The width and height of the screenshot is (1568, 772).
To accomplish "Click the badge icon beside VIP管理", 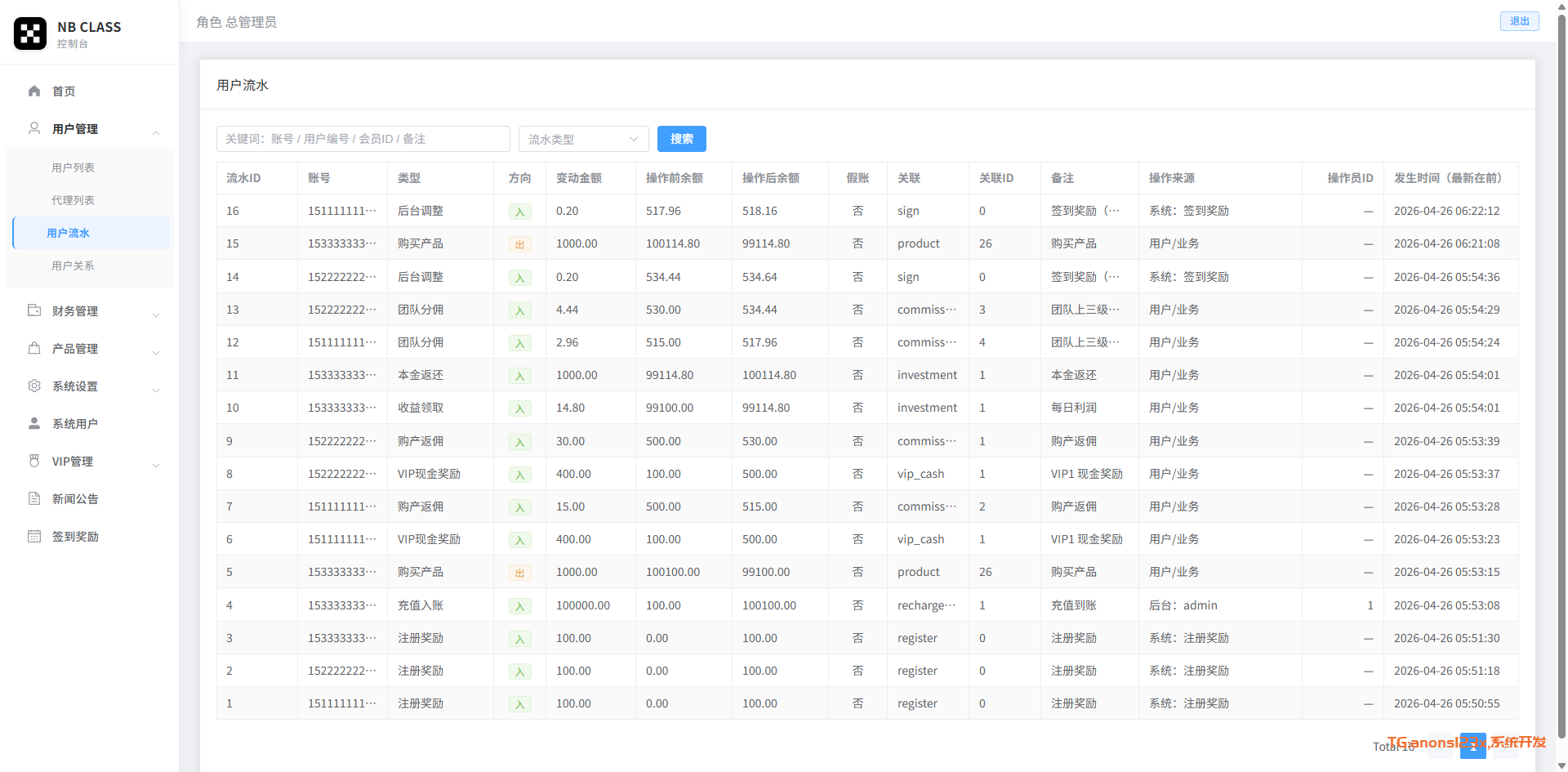I will point(34,461).
